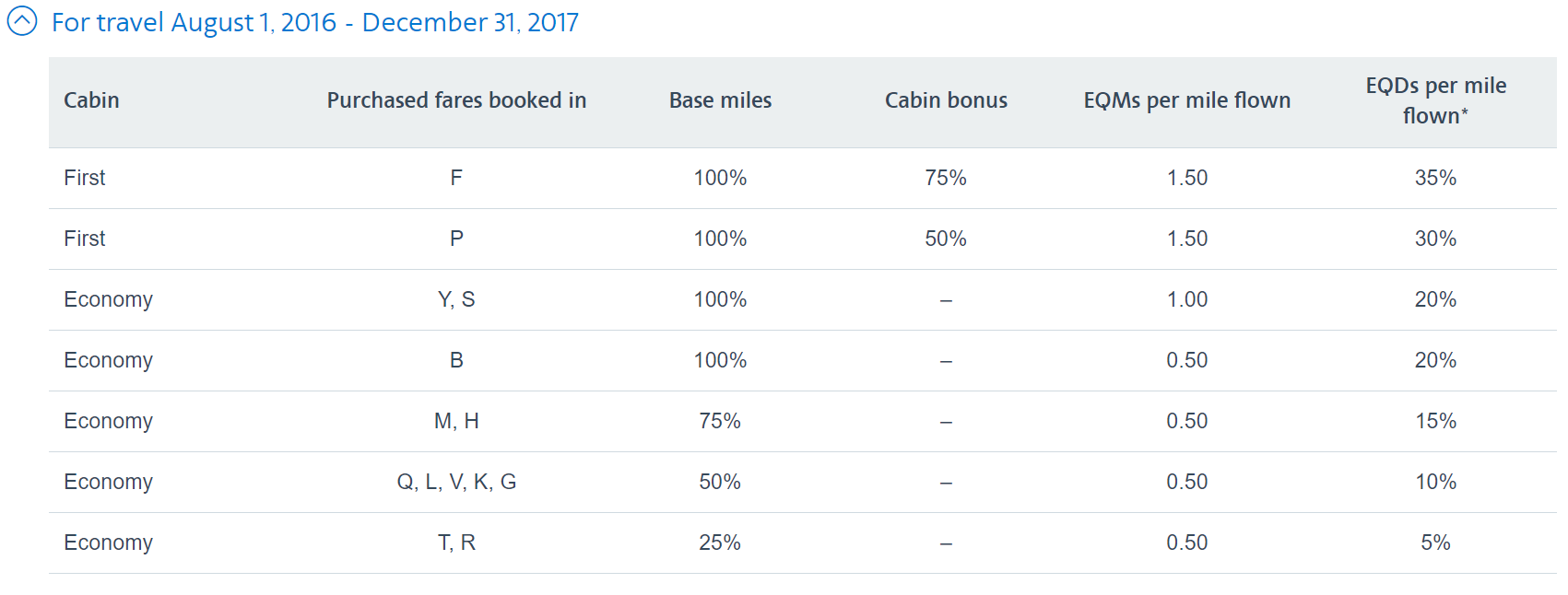Click the 75% cabin bonus value

(946, 178)
